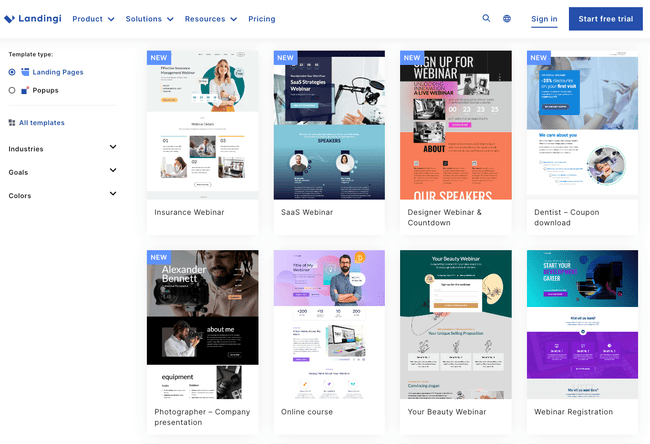
Task: Click the Sign in link
Action: coord(544,19)
